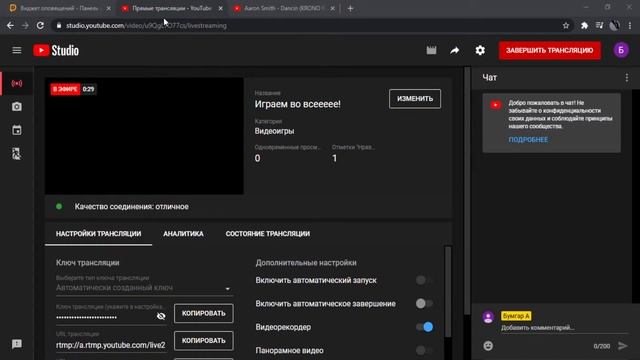Click the hidden stream key field
640x360 pixels.
[x=105, y=317]
